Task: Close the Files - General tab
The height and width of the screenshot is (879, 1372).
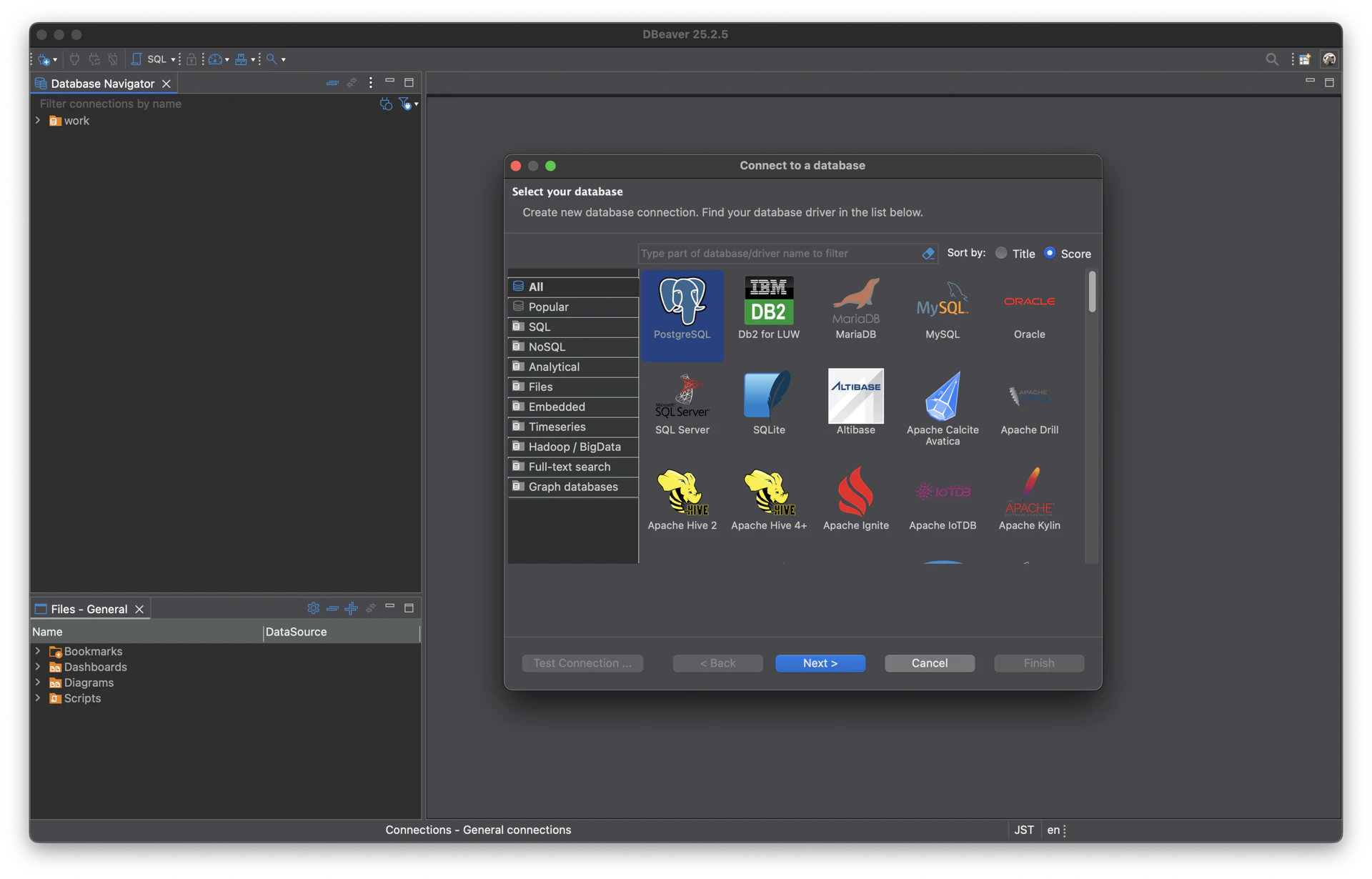Action: (x=139, y=609)
